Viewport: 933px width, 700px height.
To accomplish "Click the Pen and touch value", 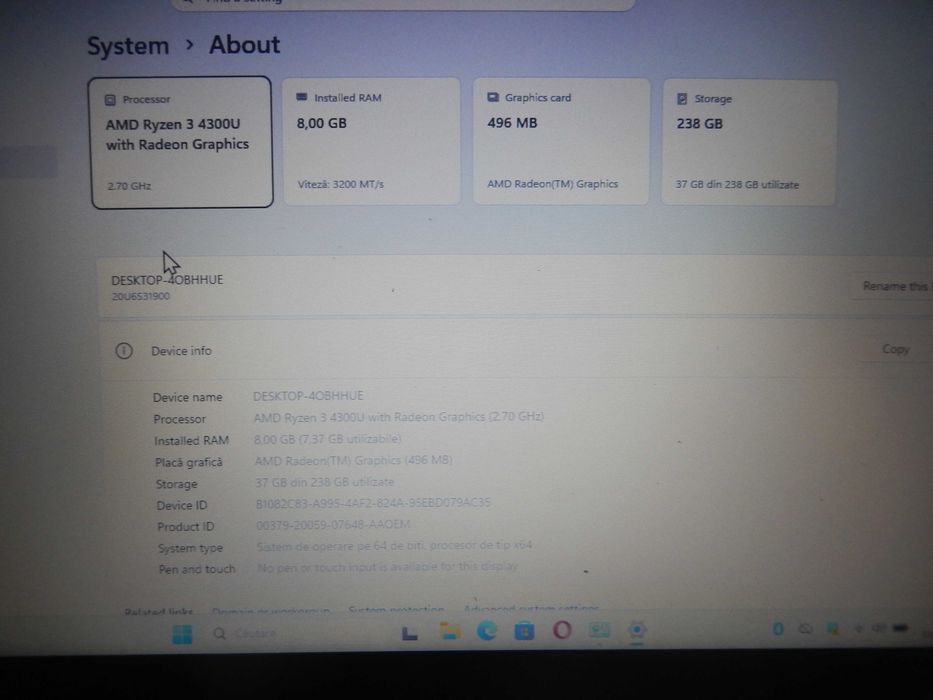I will (387, 567).
